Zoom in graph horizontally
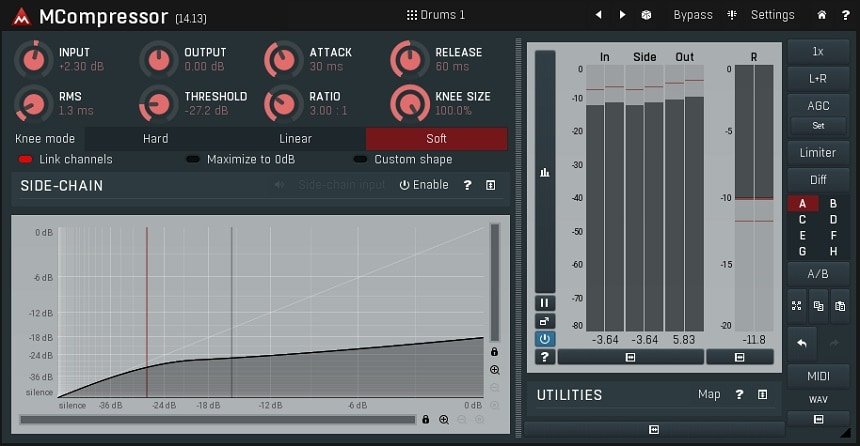The image size is (860, 446). pyautogui.click(x=444, y=420)
